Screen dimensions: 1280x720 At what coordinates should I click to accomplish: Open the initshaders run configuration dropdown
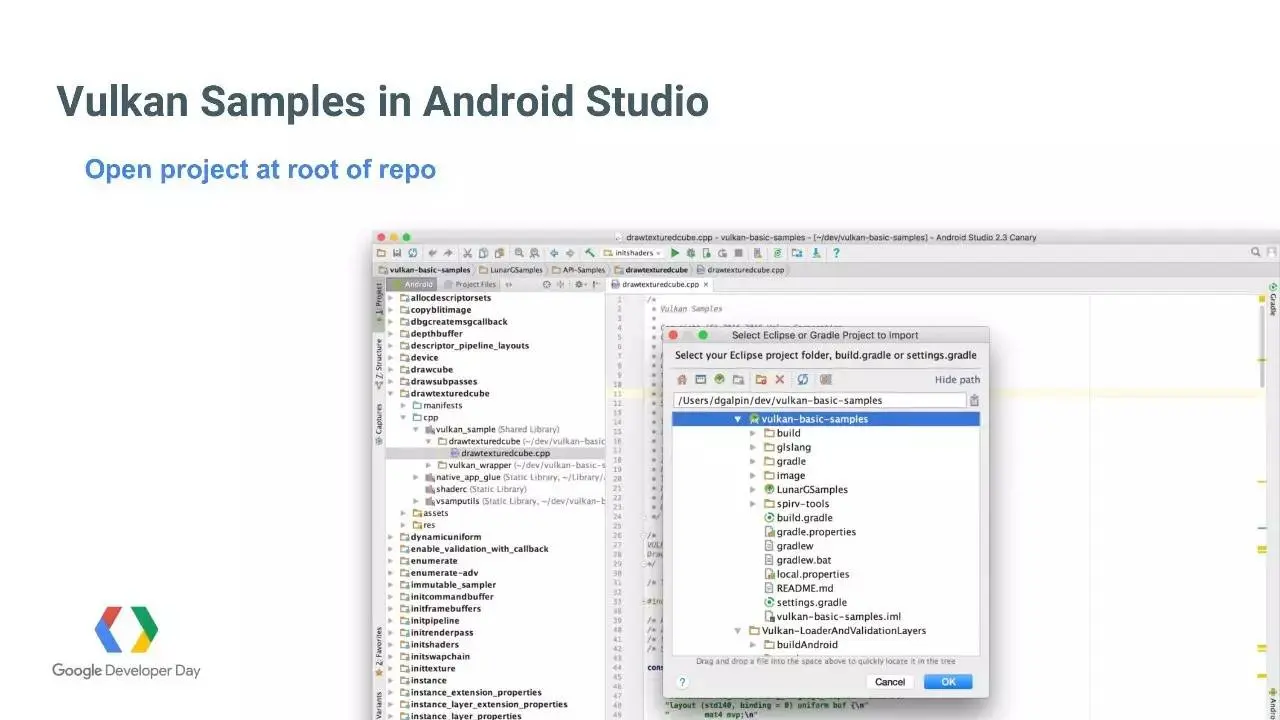632,253
